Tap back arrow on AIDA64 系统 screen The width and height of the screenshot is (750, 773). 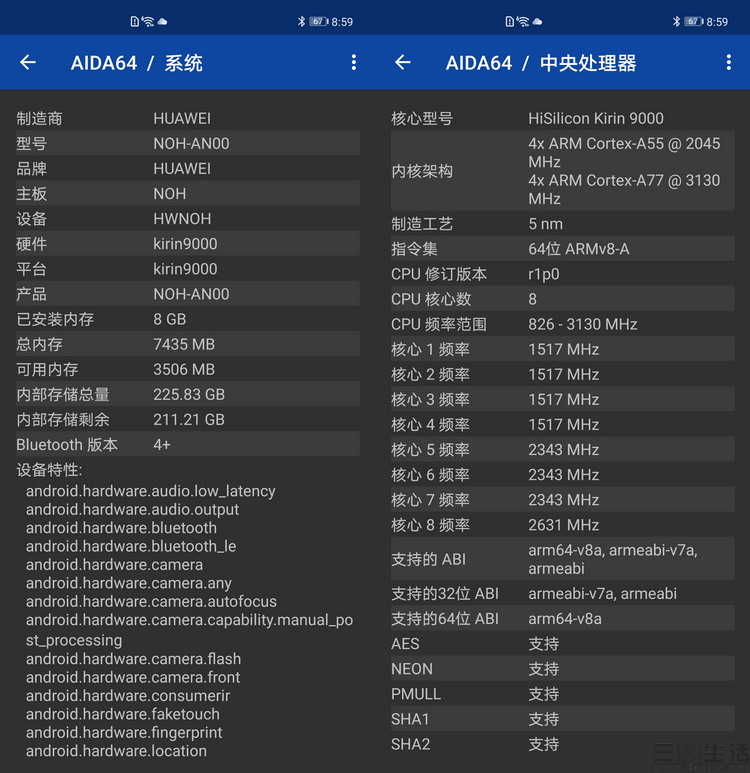[28, 62]
